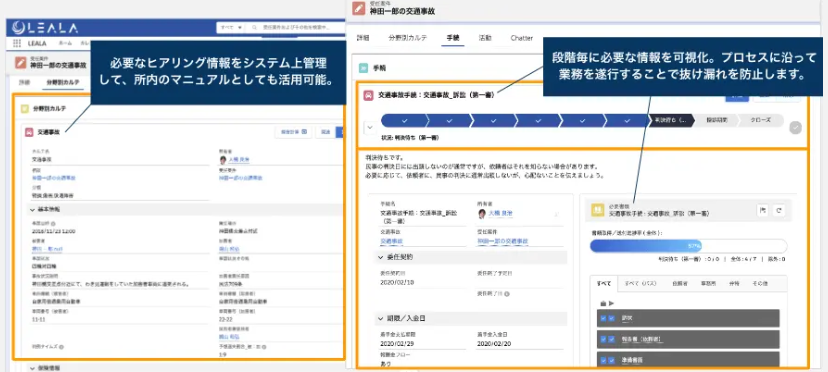Click the 57% document progress bar
828x372 pixels.
coord(688,246)
